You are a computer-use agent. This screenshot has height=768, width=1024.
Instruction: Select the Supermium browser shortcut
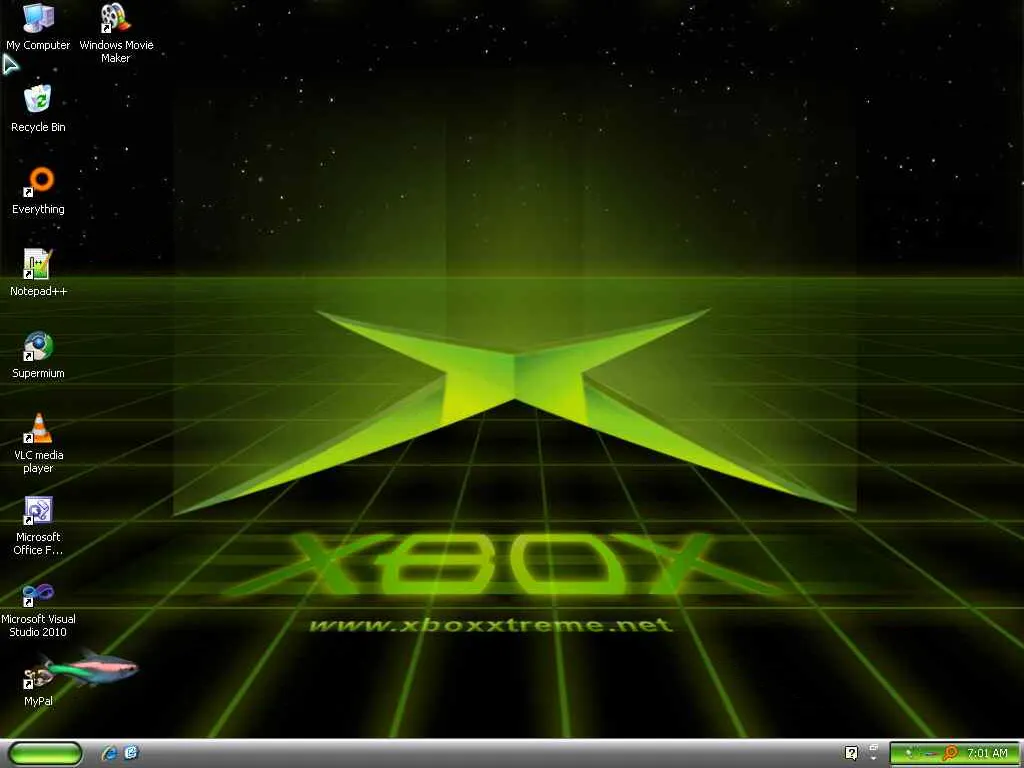(38, 355)
